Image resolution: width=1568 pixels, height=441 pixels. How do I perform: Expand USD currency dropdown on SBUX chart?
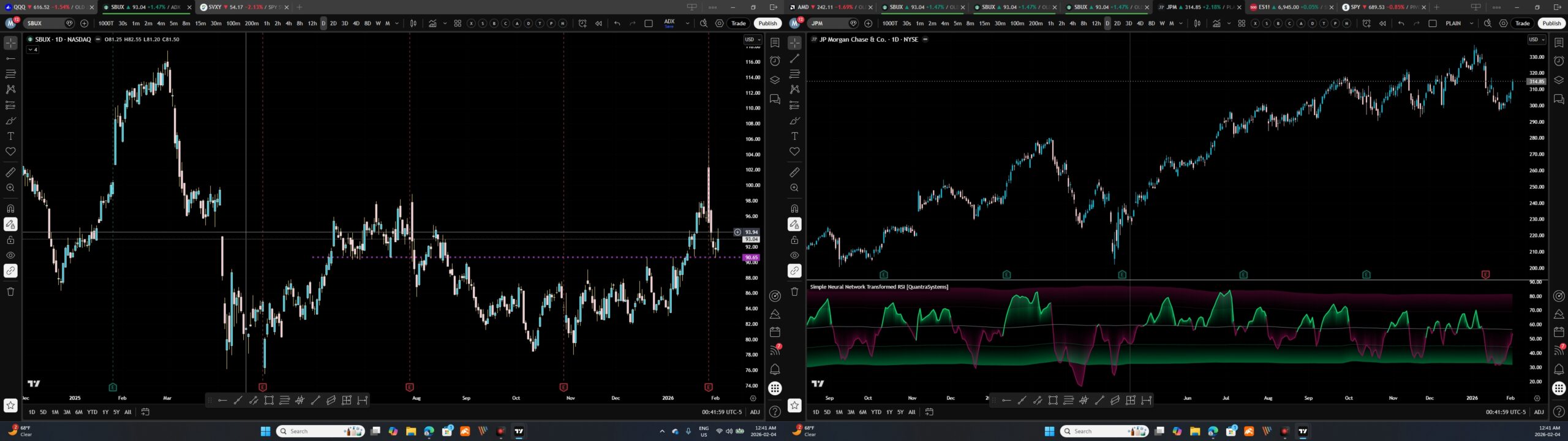(x=752, y=40)
